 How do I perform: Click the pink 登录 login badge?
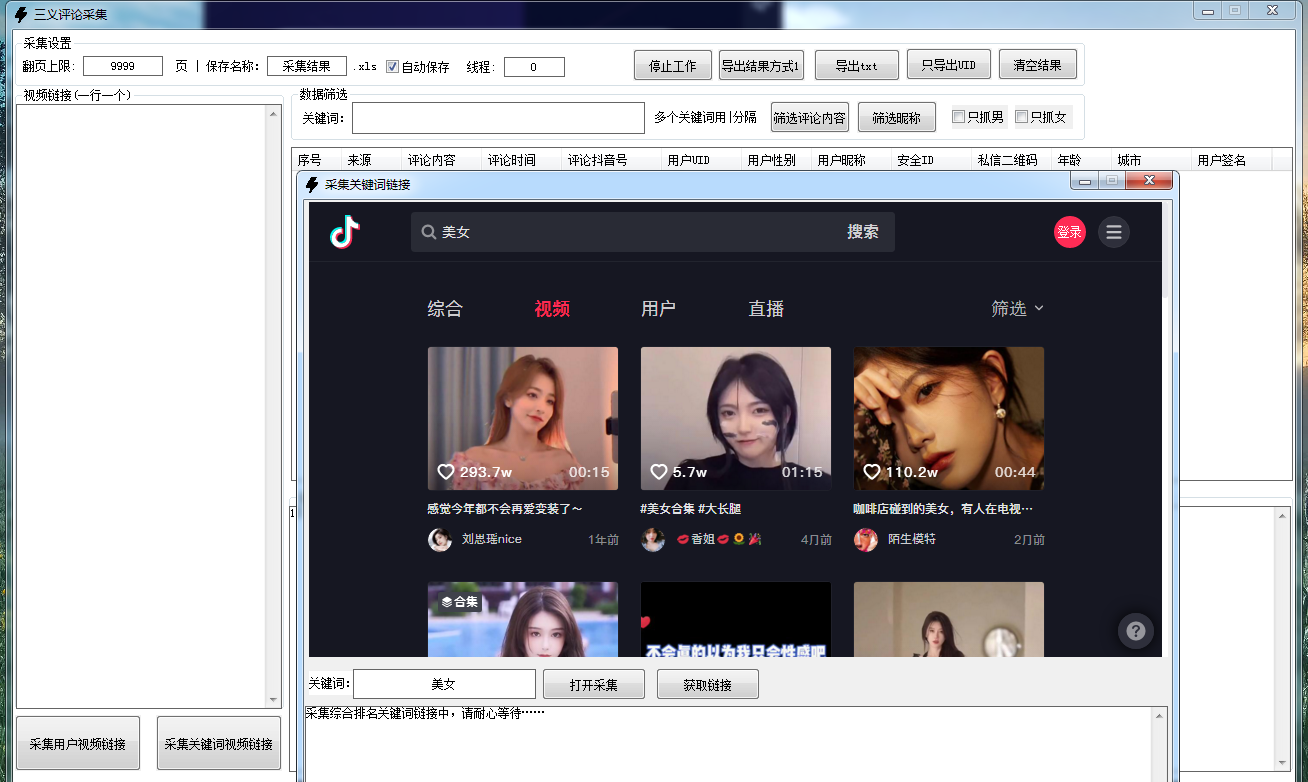(x=1069, y=231)
